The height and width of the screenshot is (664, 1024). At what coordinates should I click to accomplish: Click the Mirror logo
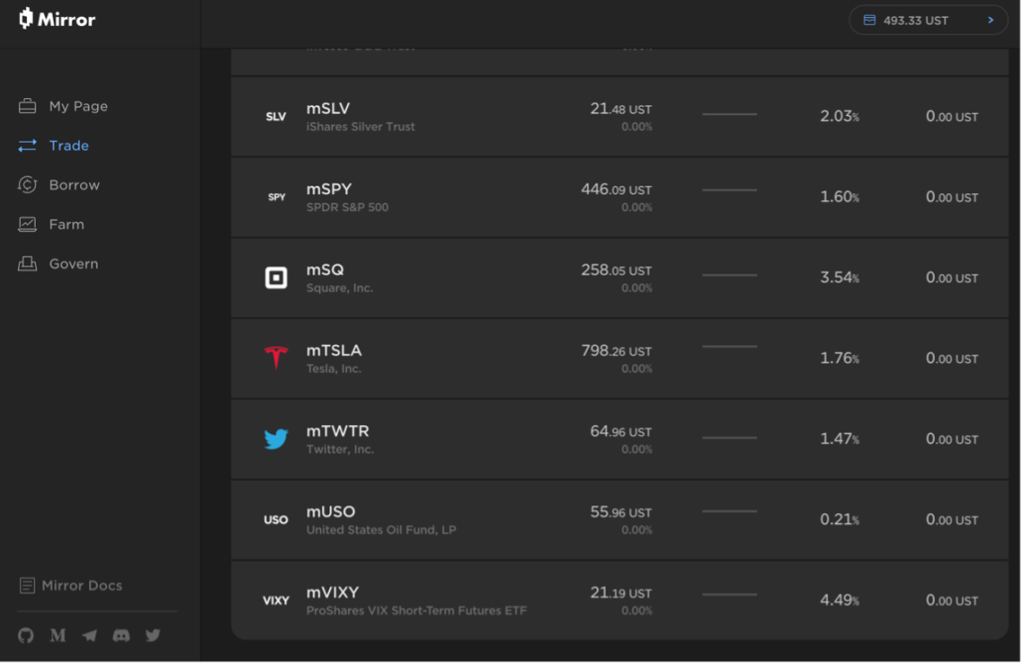coord(57,19)
